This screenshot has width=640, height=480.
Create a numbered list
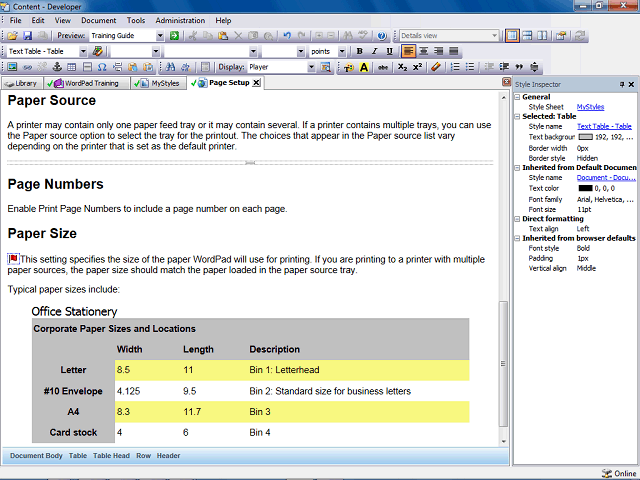point(455,67)
